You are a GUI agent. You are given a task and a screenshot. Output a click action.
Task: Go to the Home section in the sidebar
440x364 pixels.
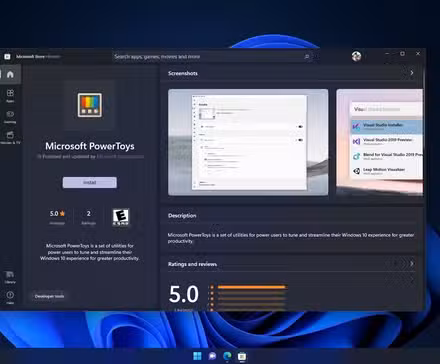pos(10,74)
